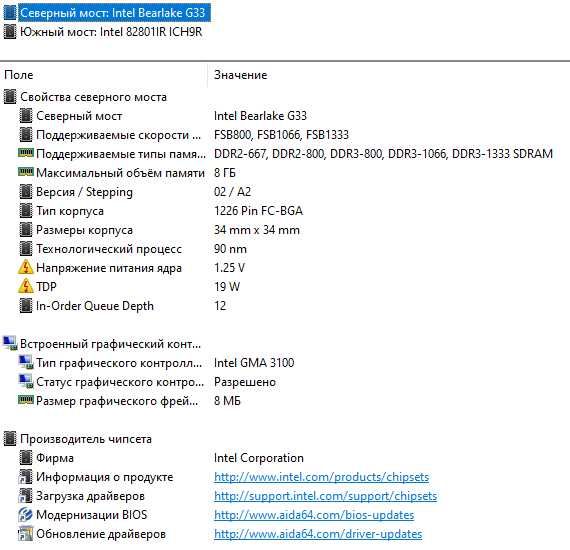Select the Северный мост field label
Image resolution: width=570 pixels, height=550 pixels.
79,116
